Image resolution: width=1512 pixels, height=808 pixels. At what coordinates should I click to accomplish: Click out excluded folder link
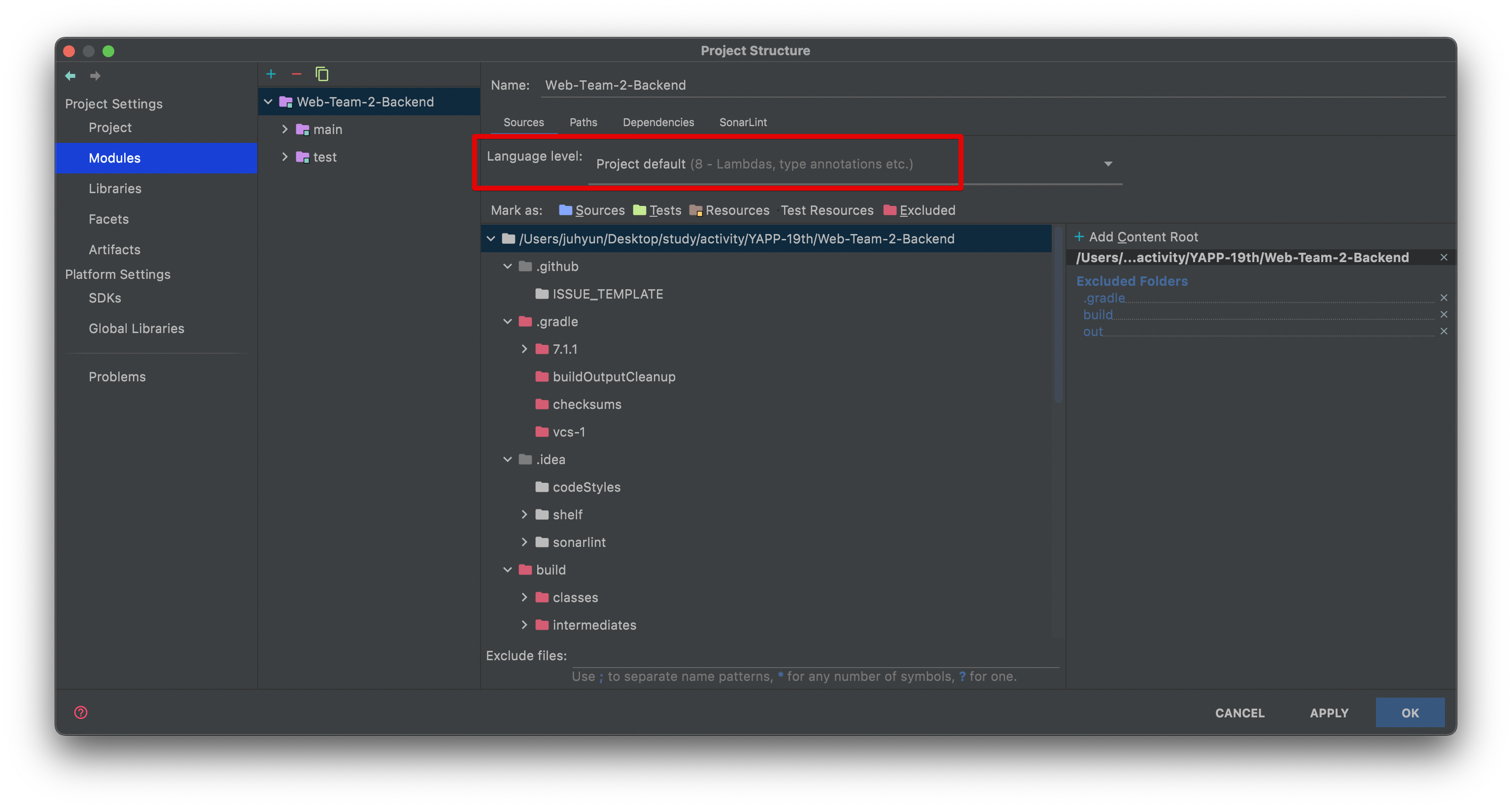coord(1092,332)
